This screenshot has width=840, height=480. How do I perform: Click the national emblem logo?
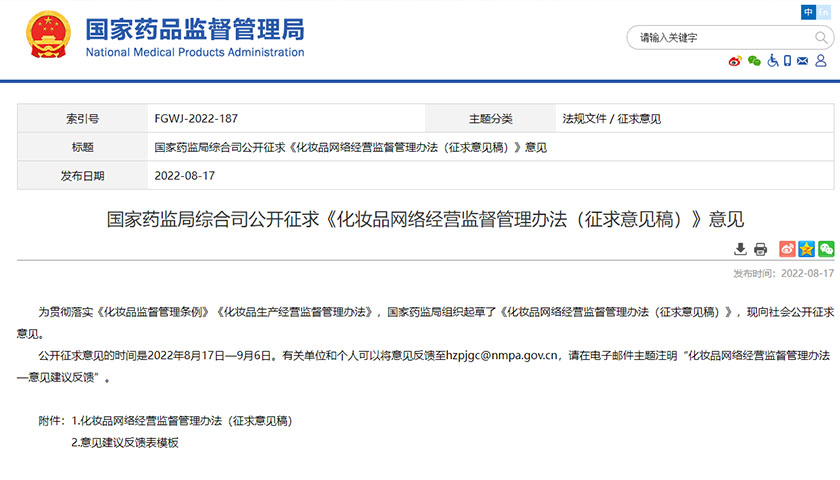point(48,35)
